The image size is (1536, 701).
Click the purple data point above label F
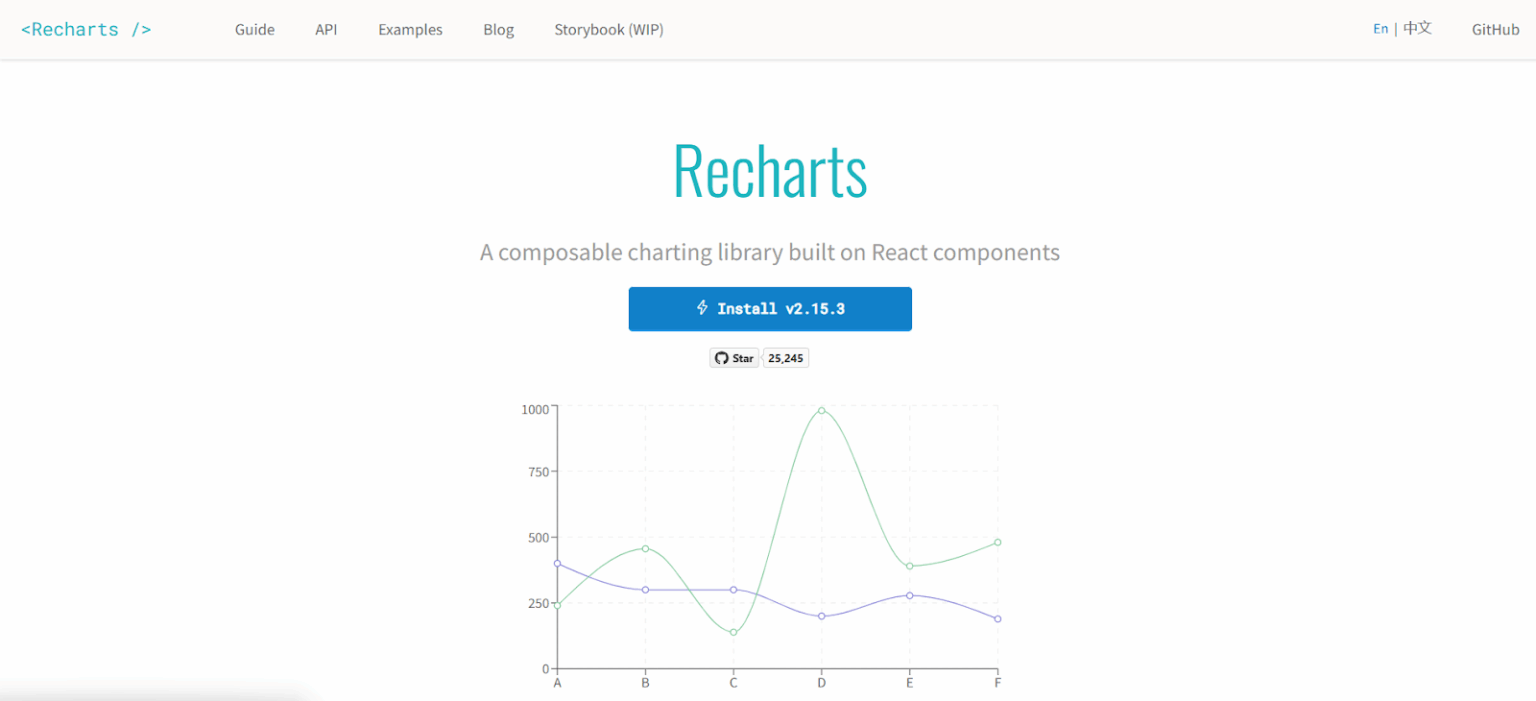click(x=996, y=618)
